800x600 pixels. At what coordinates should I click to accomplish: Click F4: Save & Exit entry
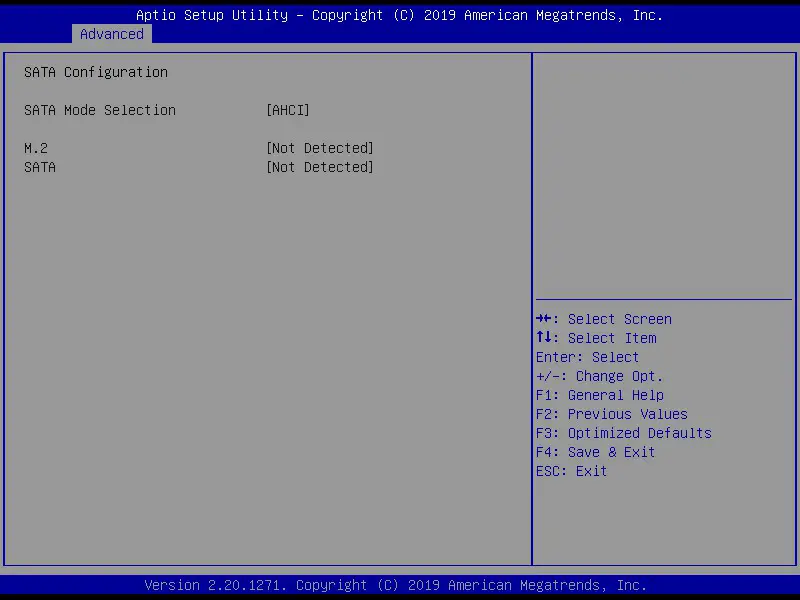(x=595, y=452)
